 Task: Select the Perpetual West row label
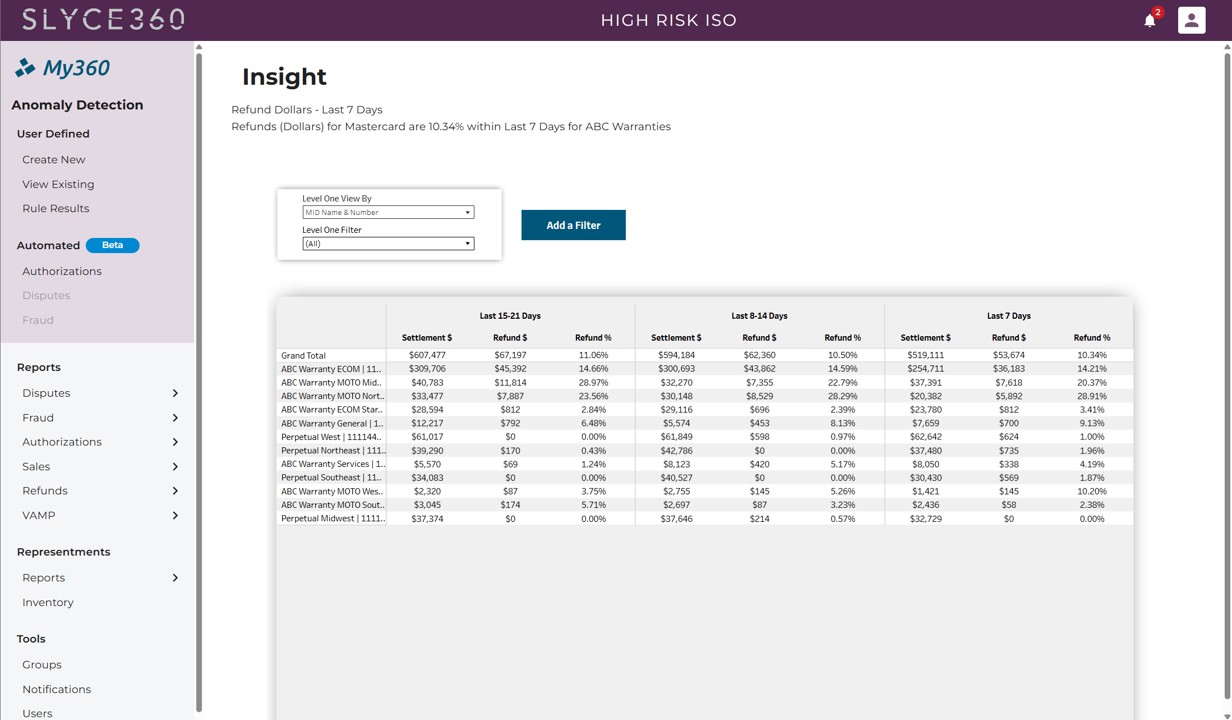point(331,437)
